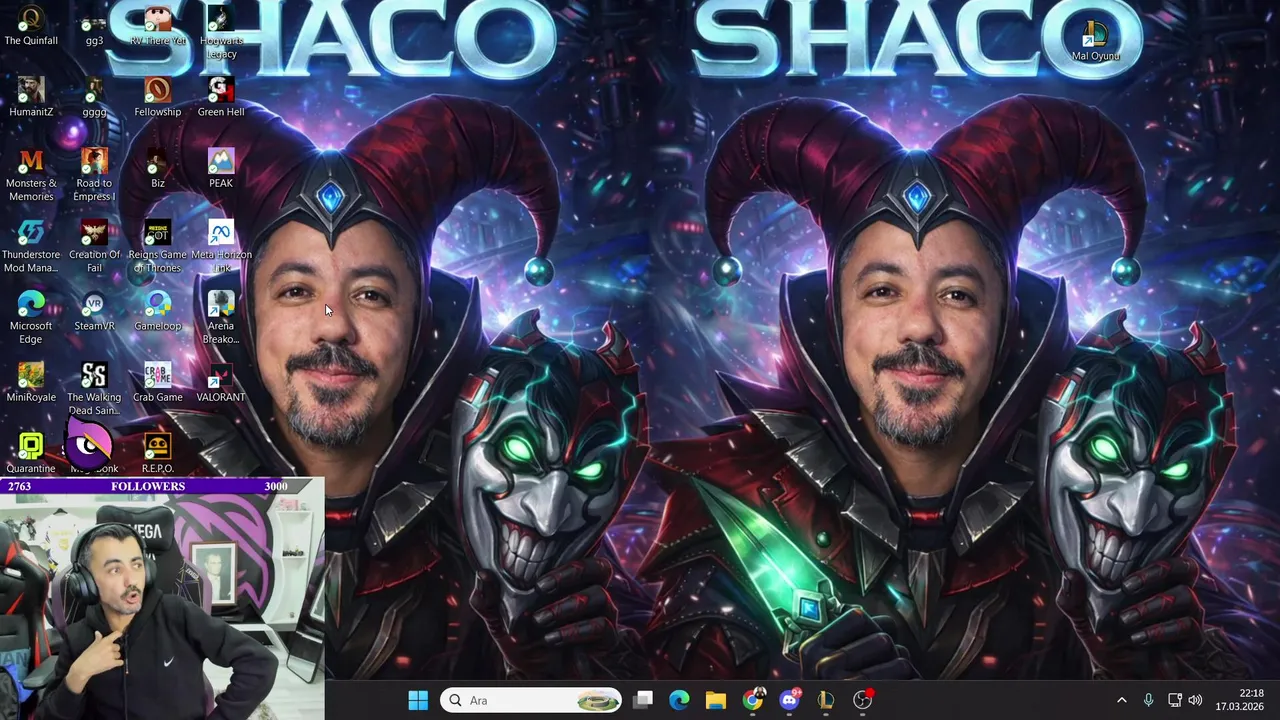The width and height of the screenshot is (1280, 720).
Task: Open the HumanitZ game shortcut
Action: click(31, 96)
